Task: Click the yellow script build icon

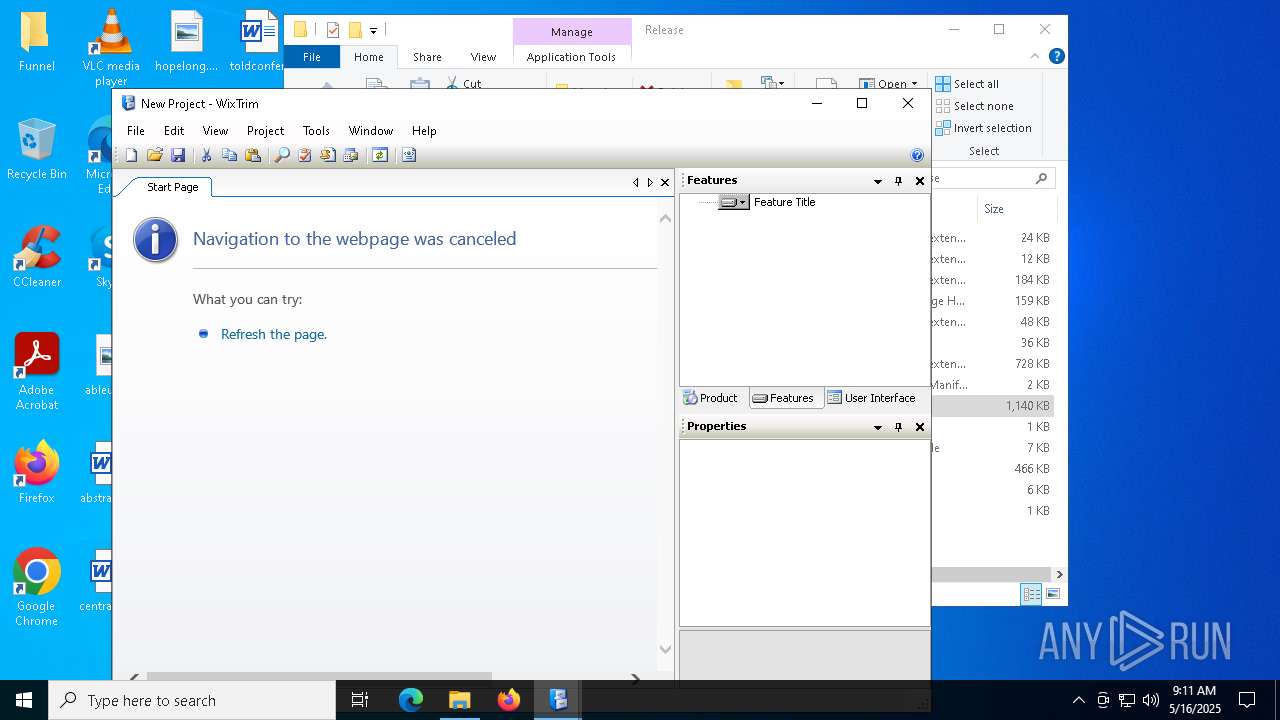Action: point(327,155)
